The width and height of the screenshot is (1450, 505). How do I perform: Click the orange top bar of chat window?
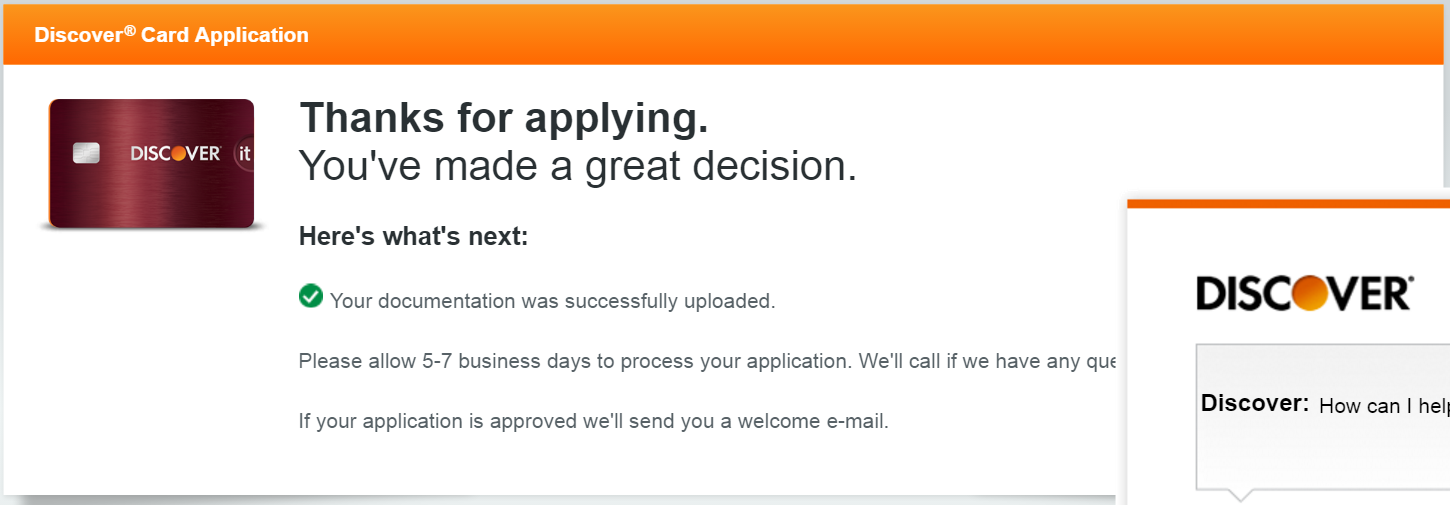pos(1288,204)
